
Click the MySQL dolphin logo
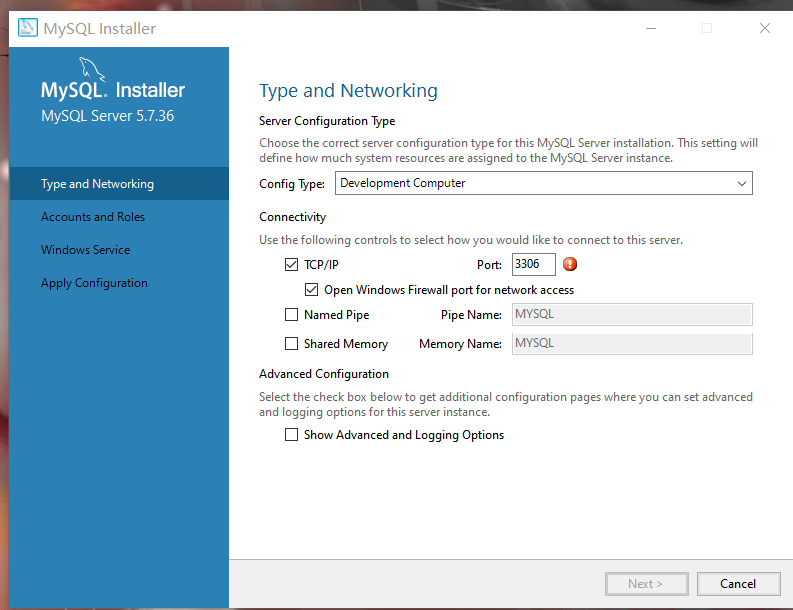pyautogui.click(x=92, y=69)
